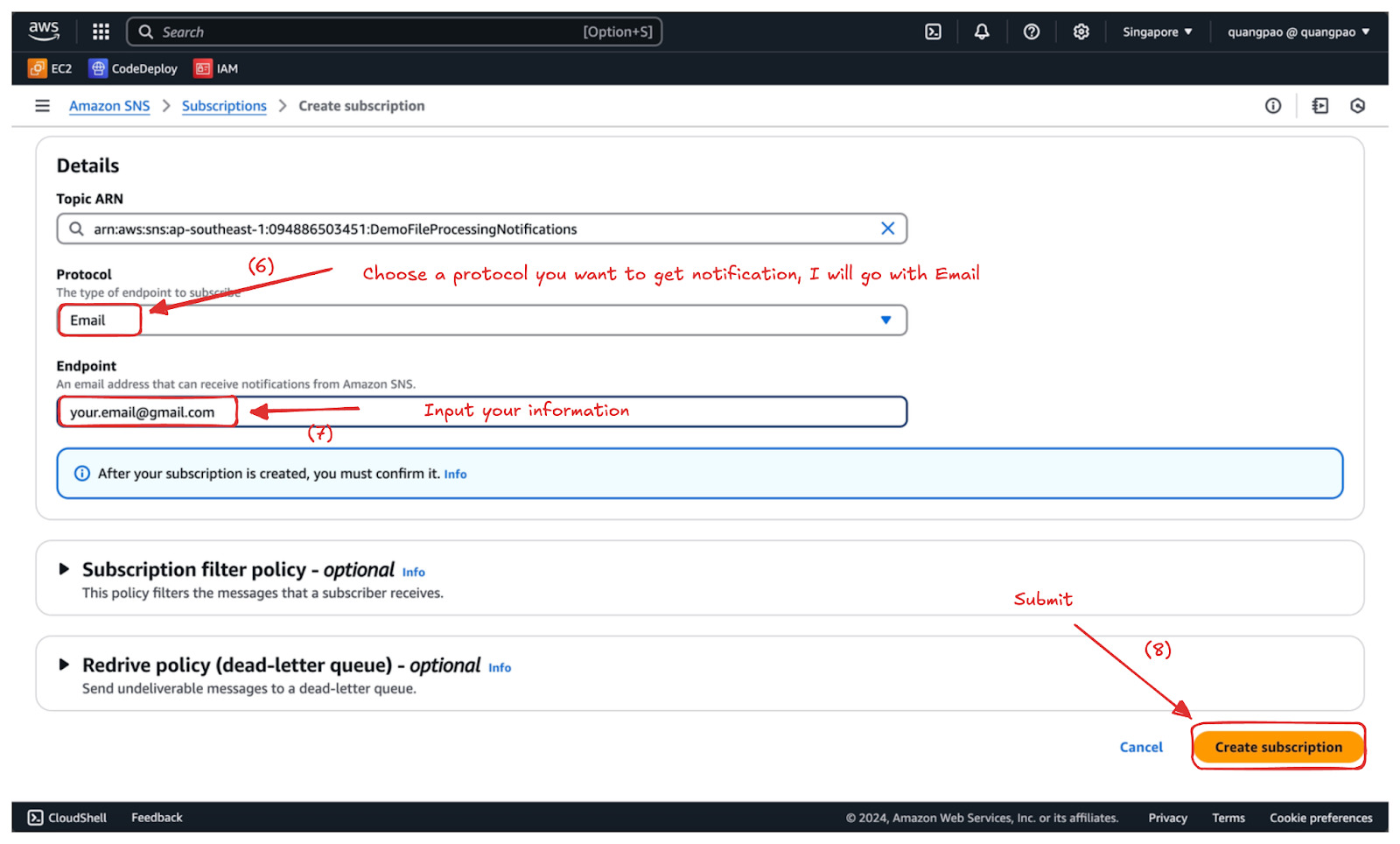Expand Subscription filter policy section
Viewport: 1400px width, 844px height.
(x=64, y=569)
